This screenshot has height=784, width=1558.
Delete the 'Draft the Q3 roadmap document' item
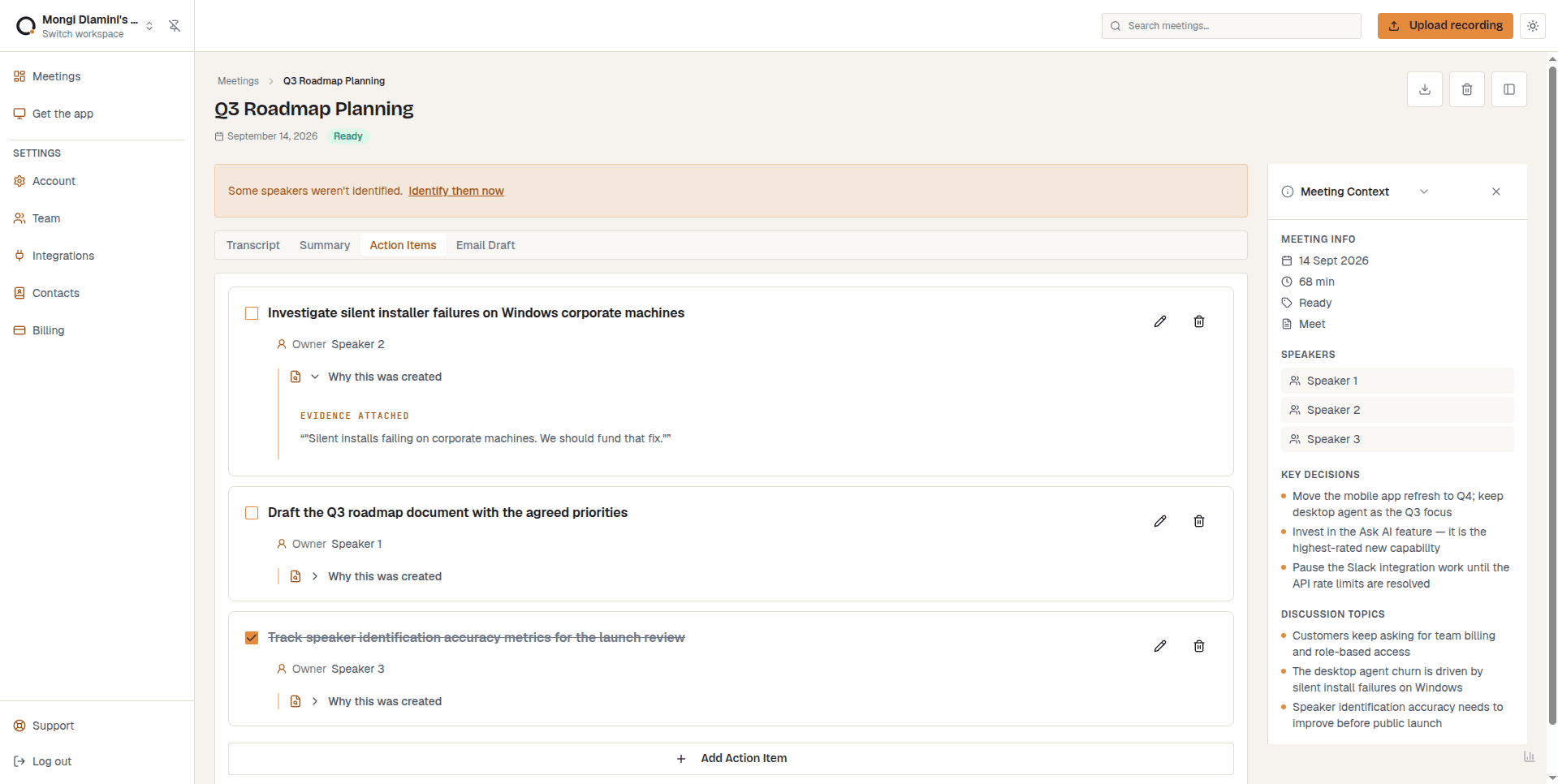(x=1198, y=521)
